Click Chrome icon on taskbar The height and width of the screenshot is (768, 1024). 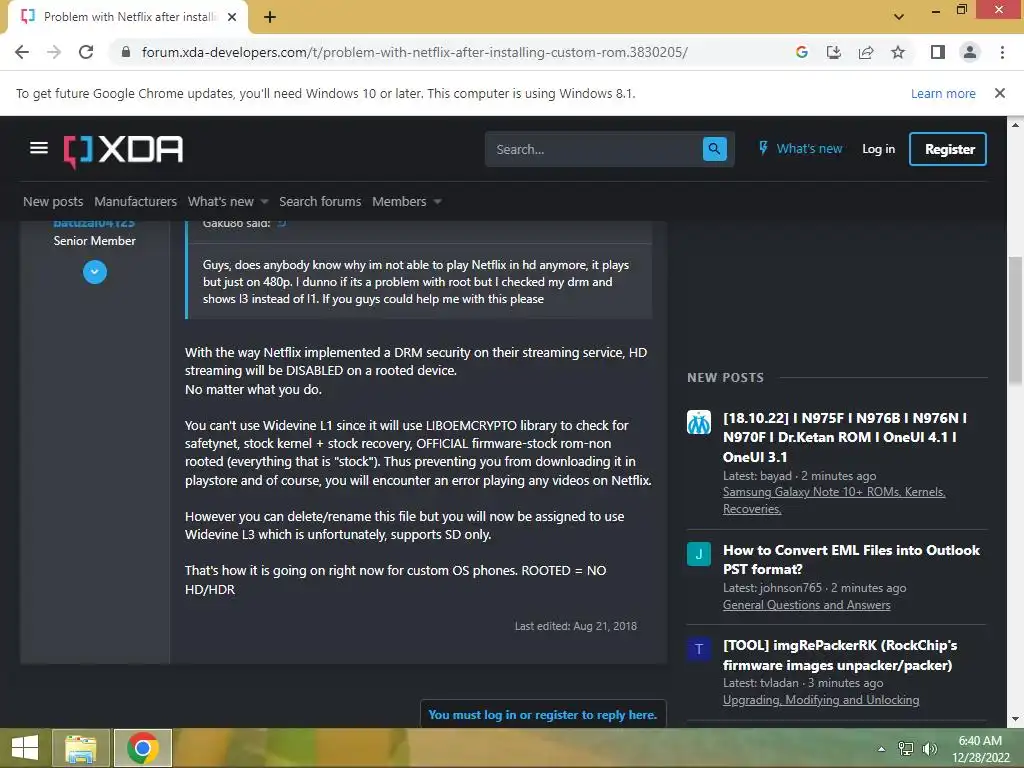point(143,748)
